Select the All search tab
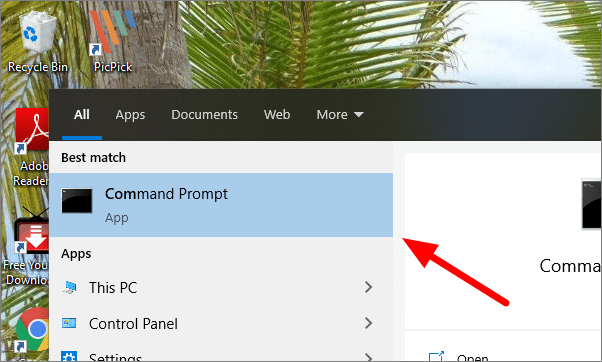 tap(81, 114)
